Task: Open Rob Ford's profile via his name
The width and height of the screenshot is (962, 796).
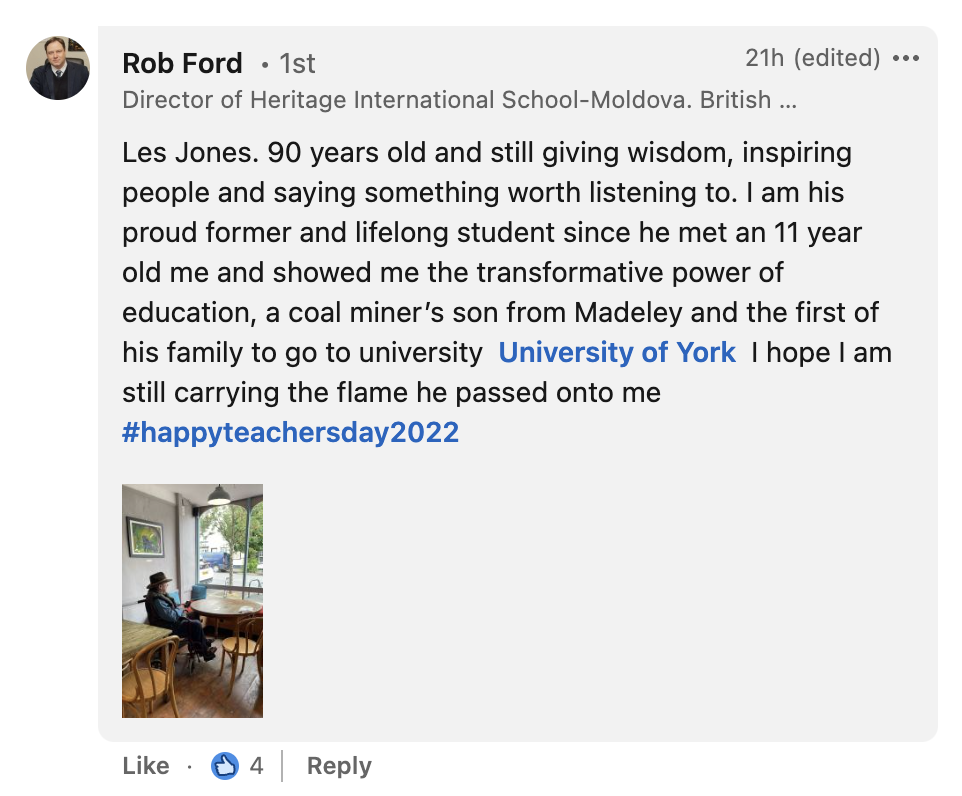Action: (x=182, y=64)
